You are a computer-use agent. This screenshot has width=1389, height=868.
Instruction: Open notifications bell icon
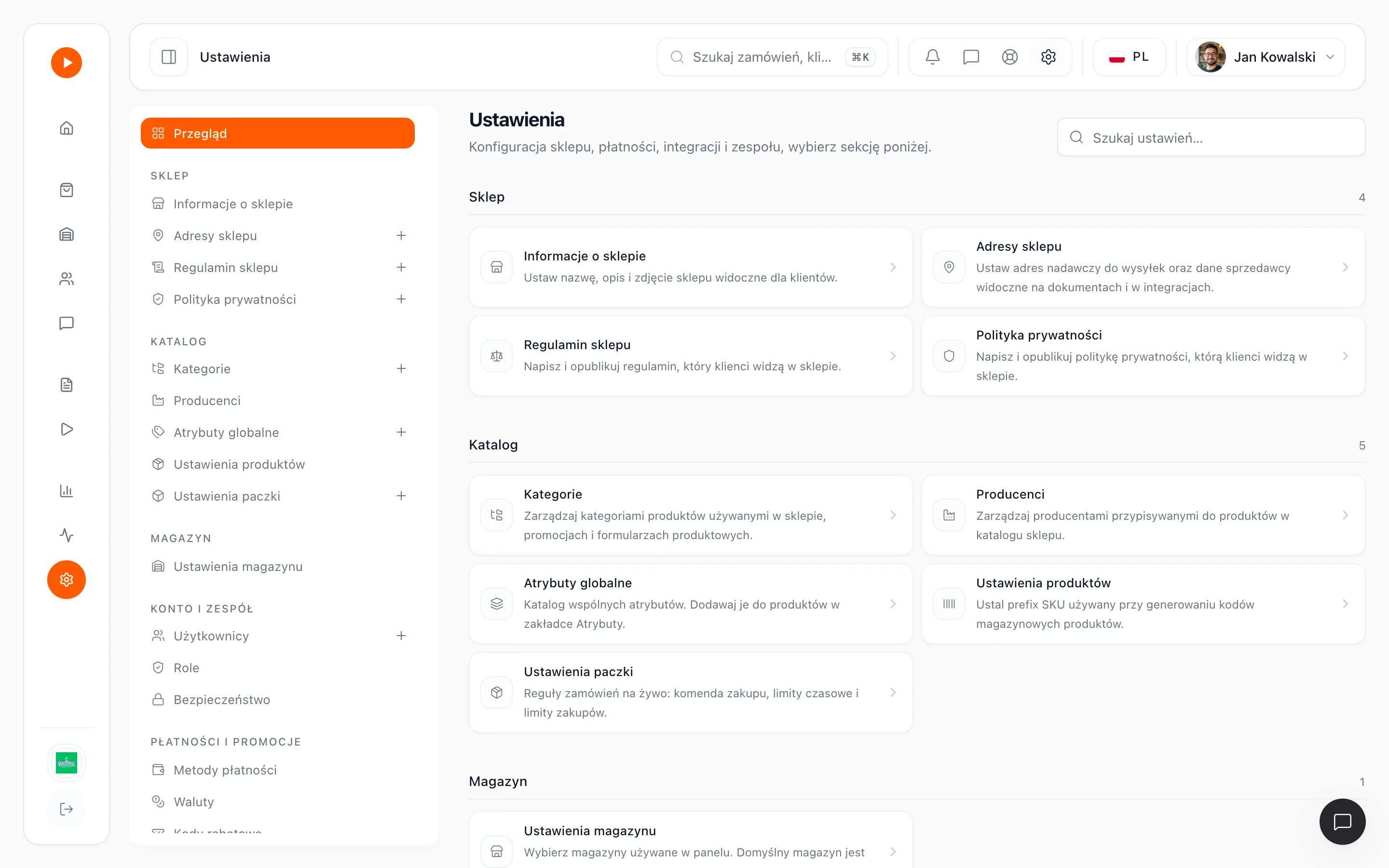point(932,57)
